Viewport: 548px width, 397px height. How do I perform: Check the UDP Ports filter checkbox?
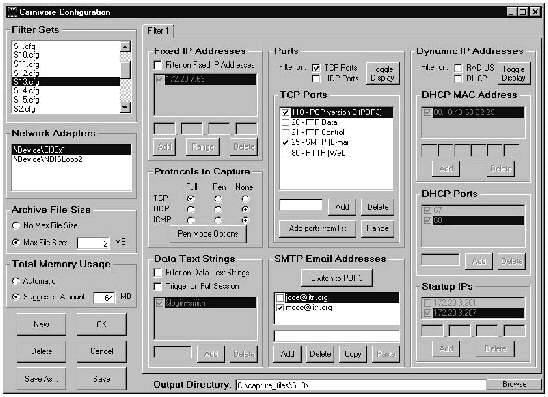[x=316, y=79]
